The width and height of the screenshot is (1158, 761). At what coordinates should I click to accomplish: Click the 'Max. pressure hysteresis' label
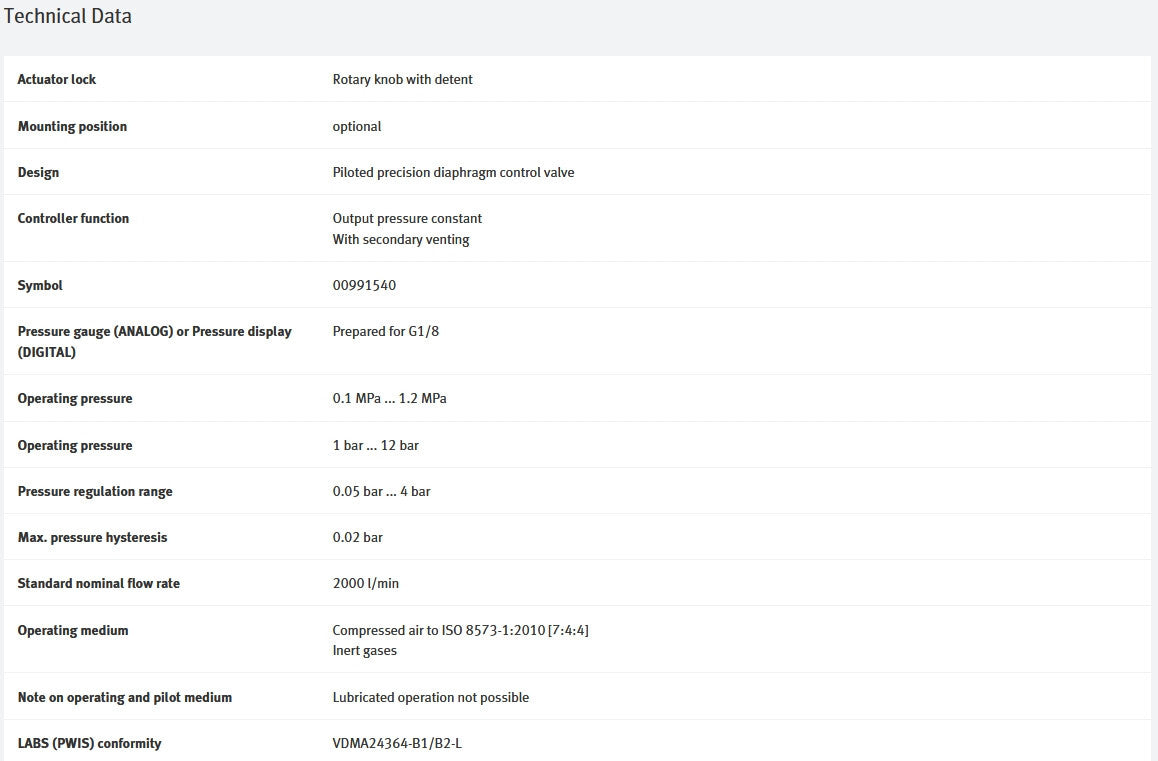coord(92,537)
